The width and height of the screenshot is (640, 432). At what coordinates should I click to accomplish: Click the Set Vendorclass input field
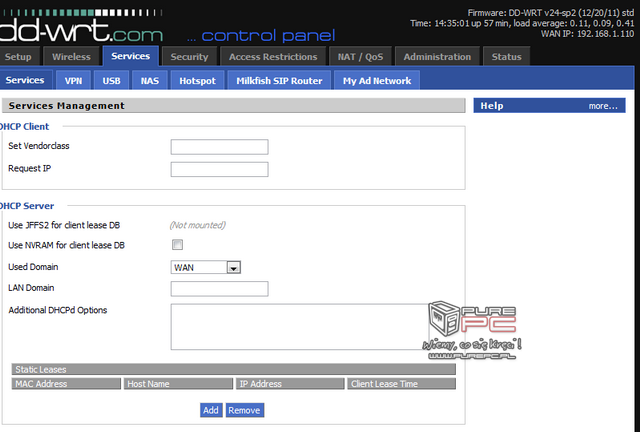(220, 147)
